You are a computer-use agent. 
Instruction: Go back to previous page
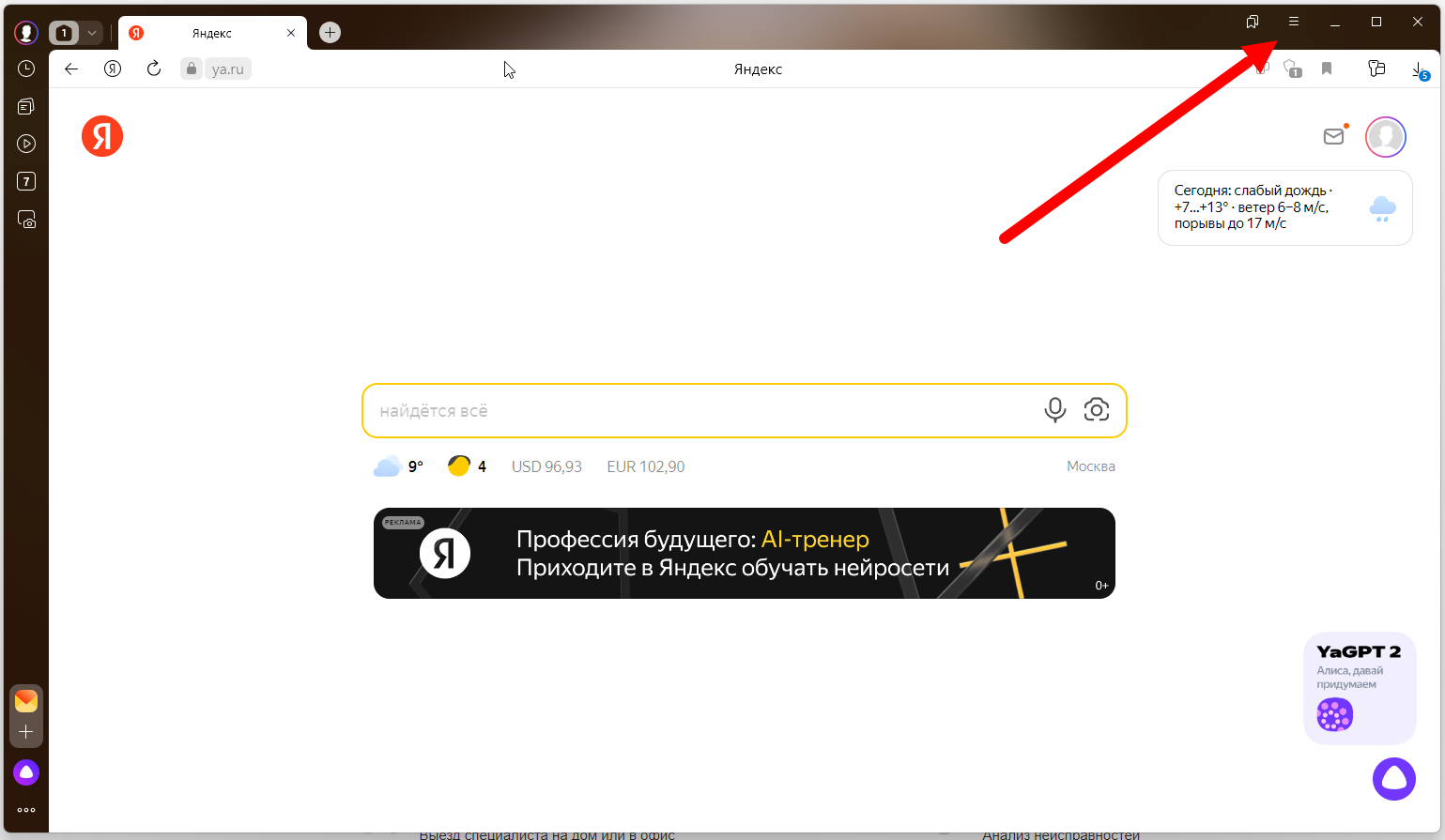pos(71,69)
